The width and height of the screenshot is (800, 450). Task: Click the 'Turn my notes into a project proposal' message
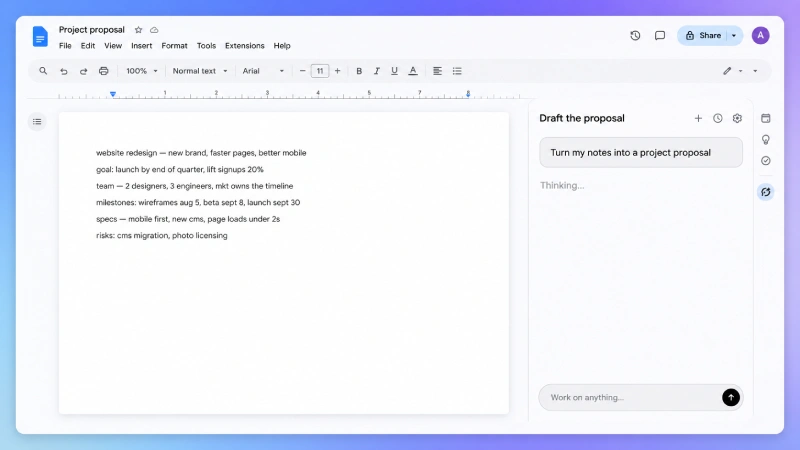click(x=641, y=153)
